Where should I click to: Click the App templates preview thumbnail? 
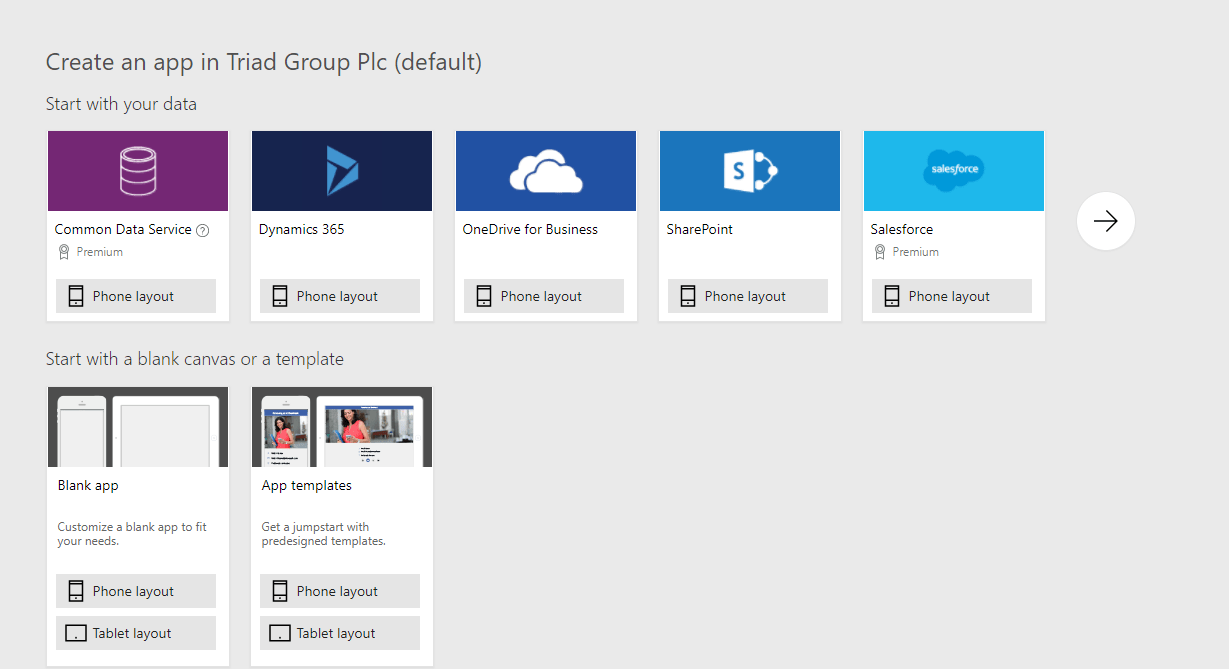click(342, 427)
